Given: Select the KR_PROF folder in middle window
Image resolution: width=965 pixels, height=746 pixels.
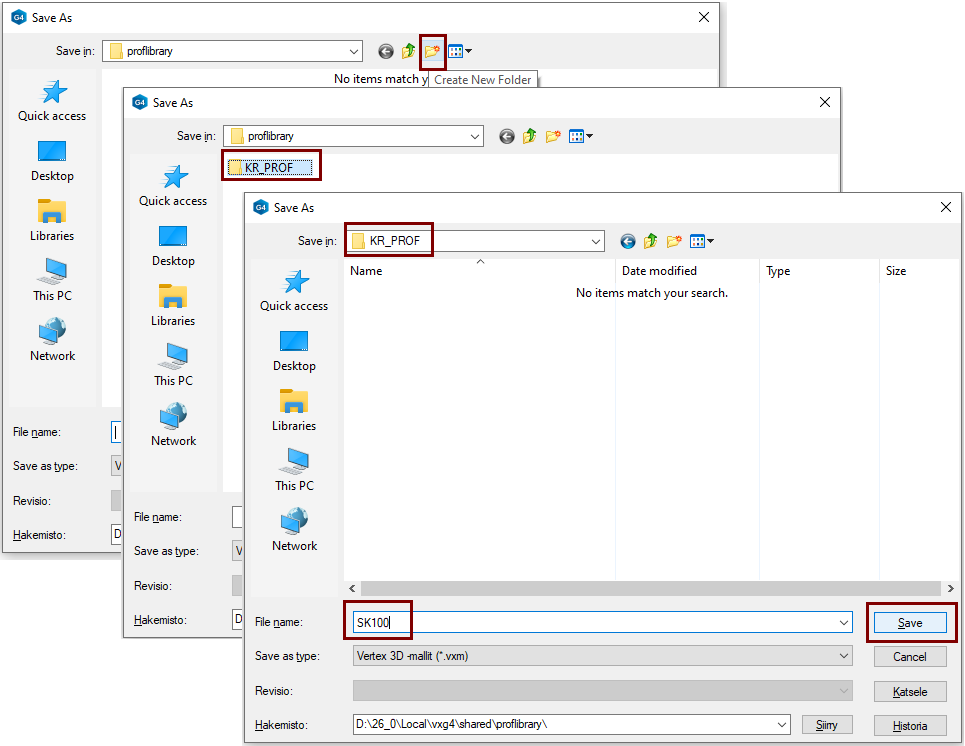Looking at the screenshot, I should 270,167.
